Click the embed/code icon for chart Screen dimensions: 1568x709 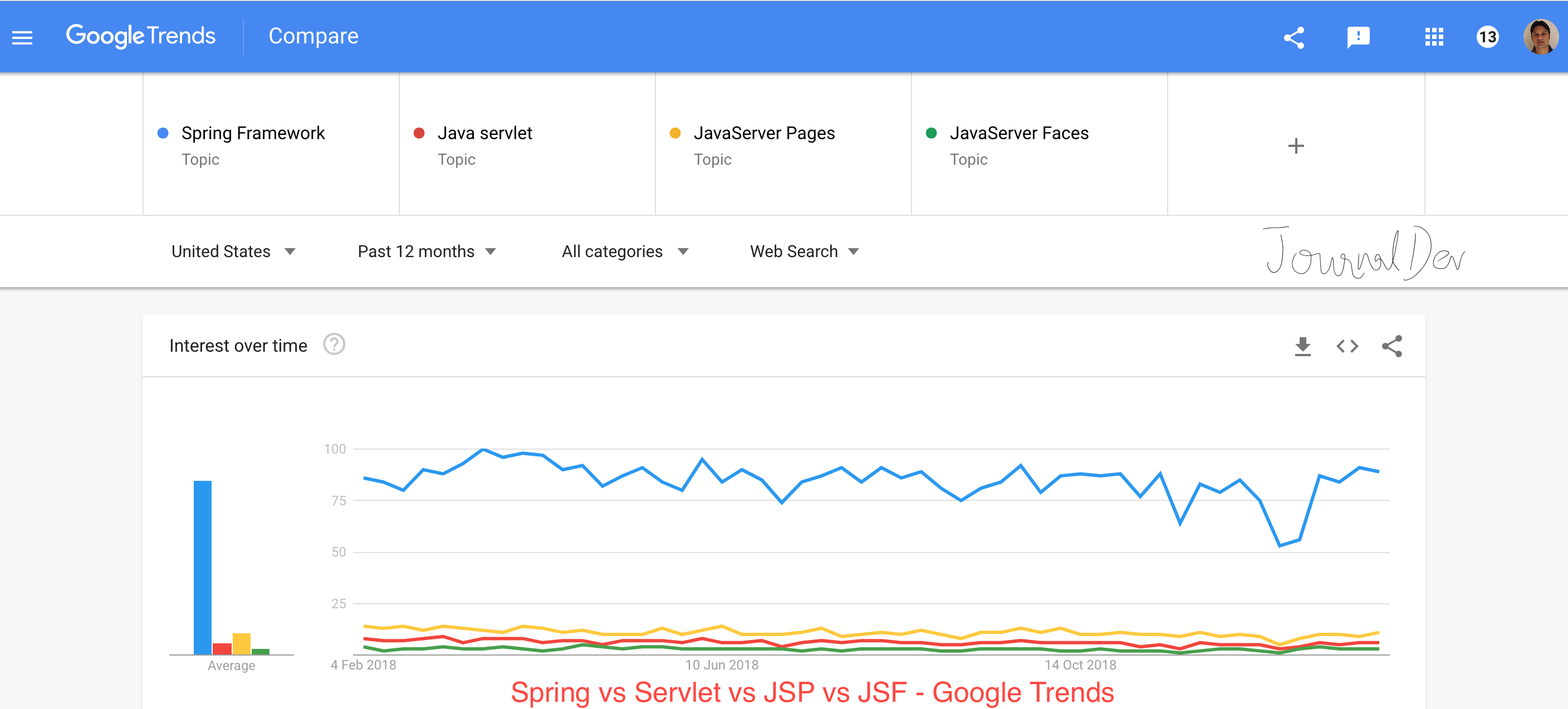1349,346
